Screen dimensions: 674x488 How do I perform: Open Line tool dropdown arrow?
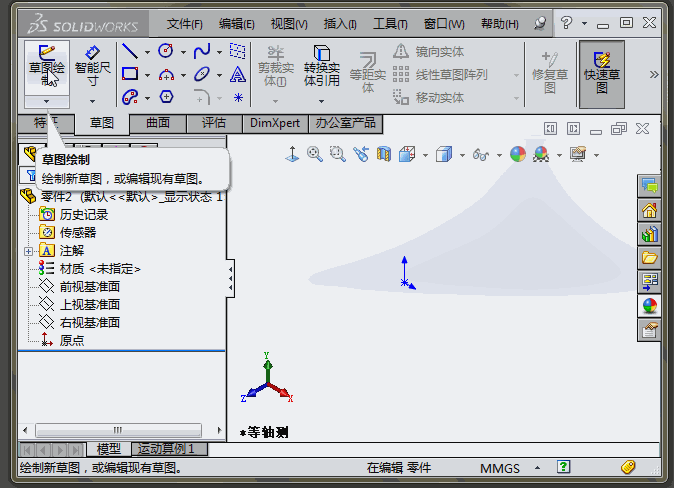[147, 52]
